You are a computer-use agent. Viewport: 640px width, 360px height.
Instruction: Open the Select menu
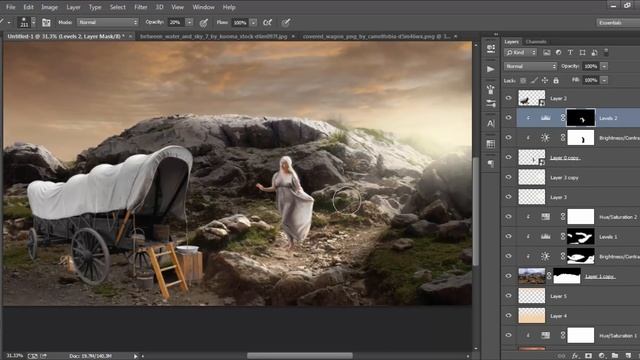click(x=118, y=7)
